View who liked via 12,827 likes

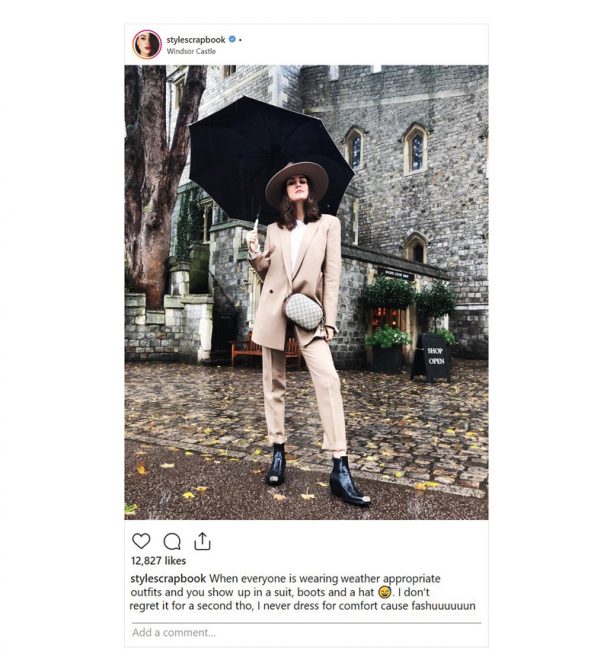click(158, 561)
